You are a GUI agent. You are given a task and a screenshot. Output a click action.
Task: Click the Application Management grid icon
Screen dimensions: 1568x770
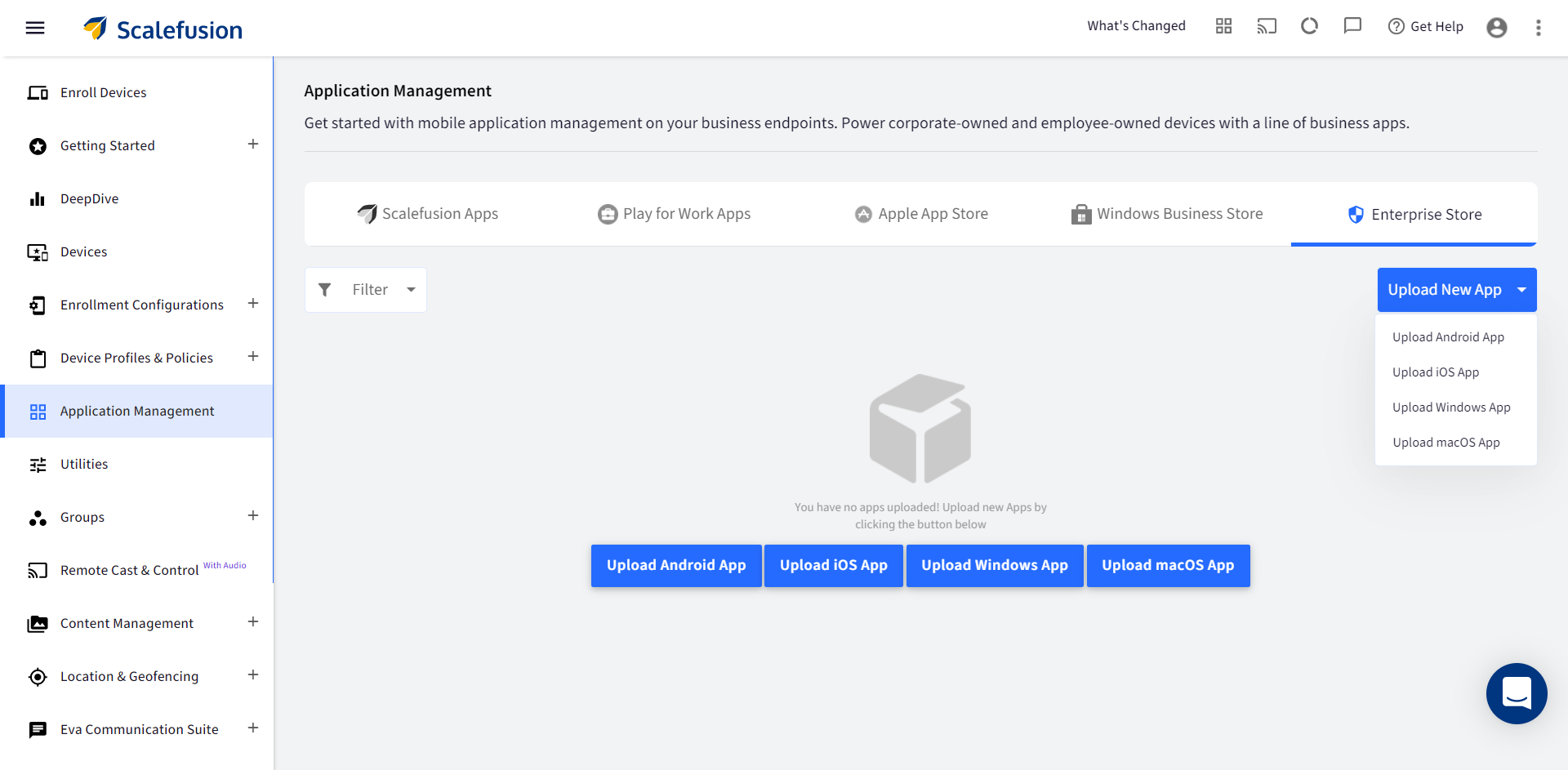click(38, 412)
